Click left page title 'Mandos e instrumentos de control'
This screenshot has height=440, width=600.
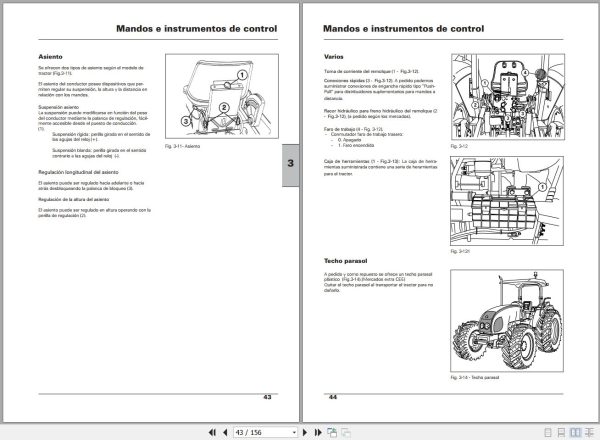point(197,29)
